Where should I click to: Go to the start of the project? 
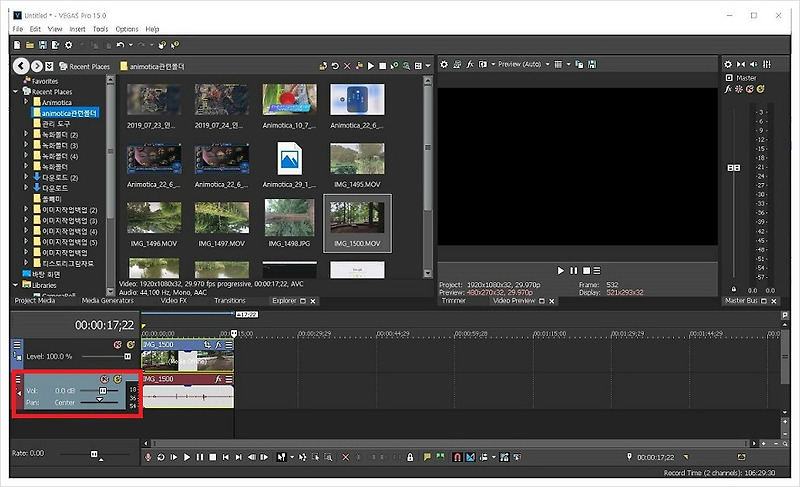click(226, 457)
